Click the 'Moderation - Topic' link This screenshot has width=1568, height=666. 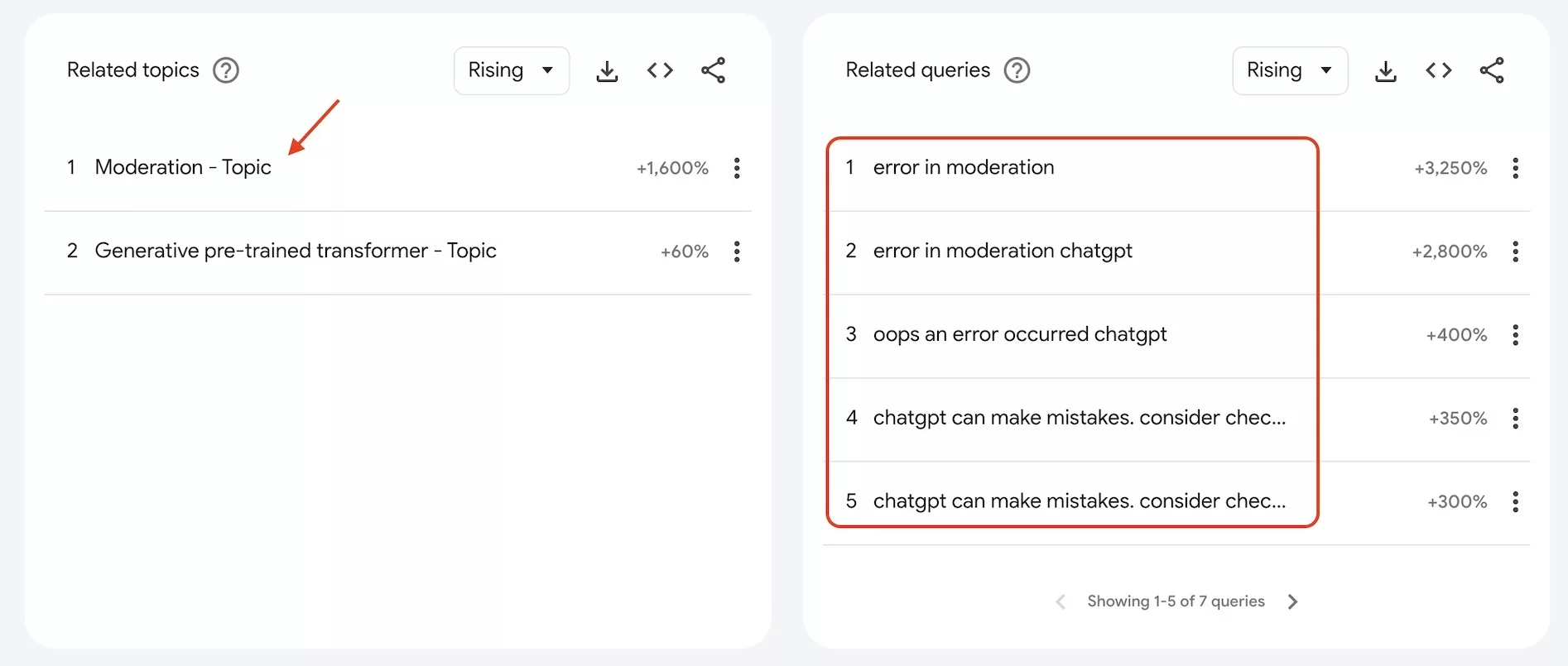183,168
